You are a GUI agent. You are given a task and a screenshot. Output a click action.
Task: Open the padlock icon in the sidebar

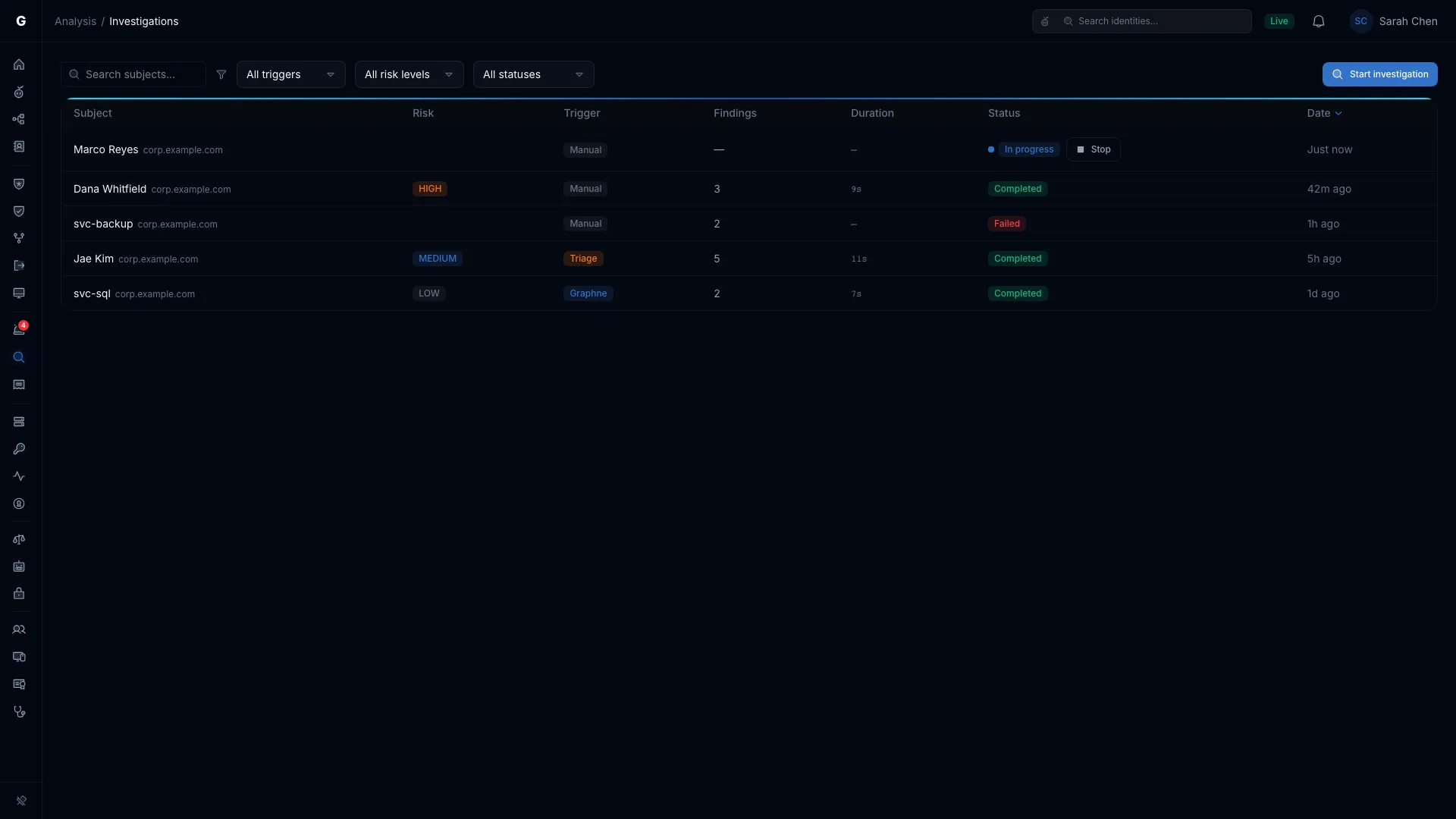click(19, 594)
